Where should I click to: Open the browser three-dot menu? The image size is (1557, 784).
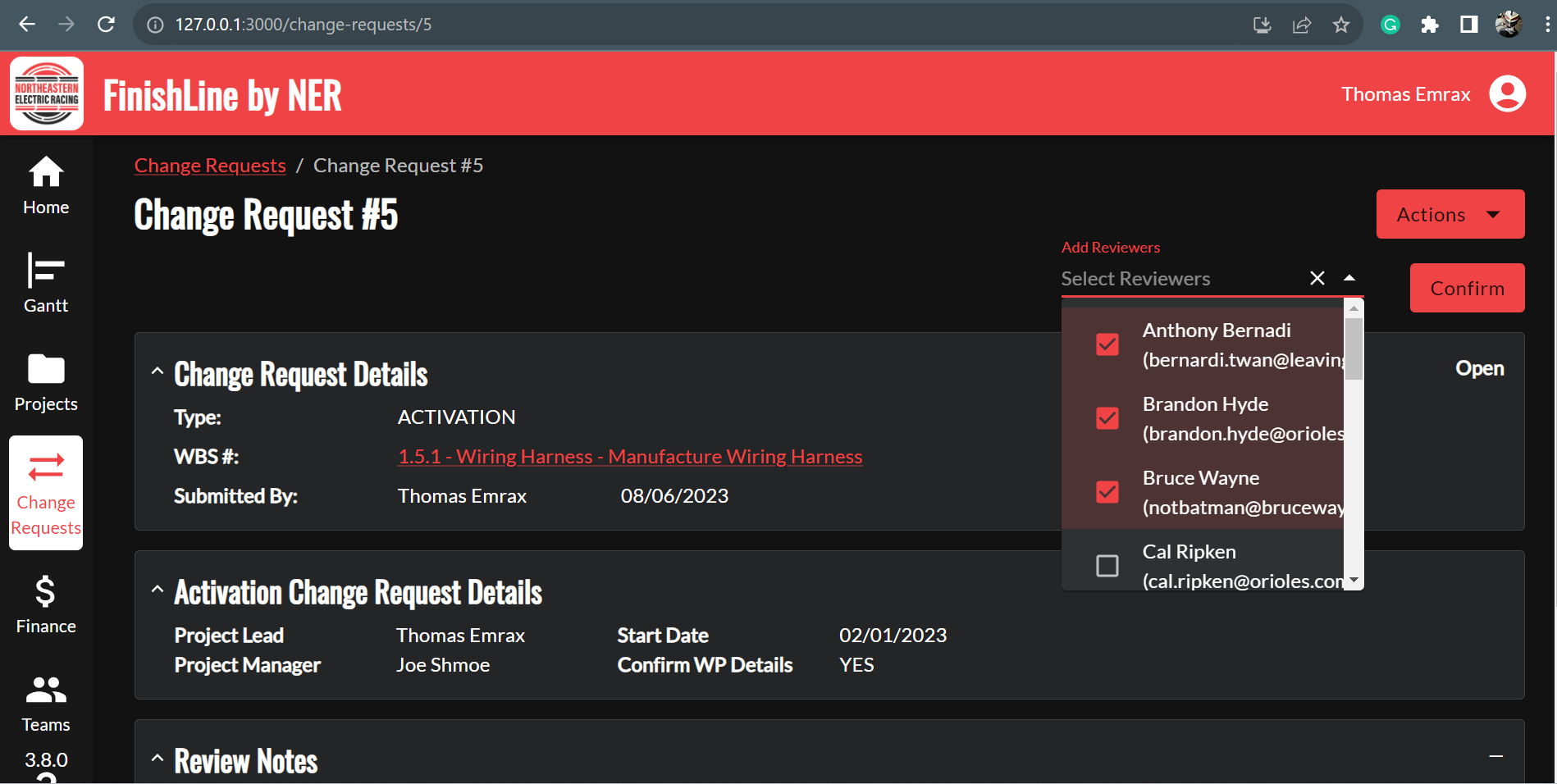[x=1547, y=25]
